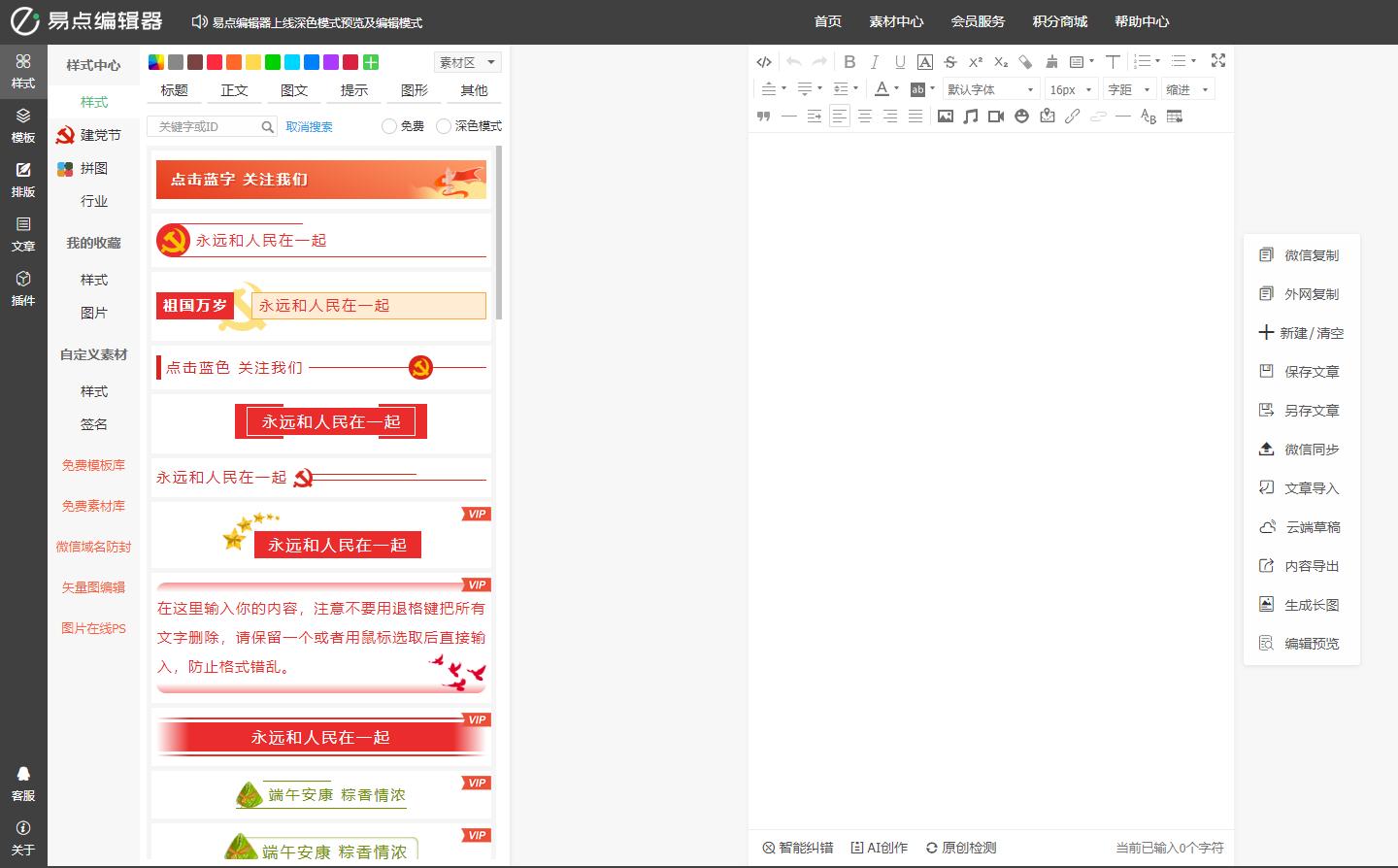Open the 插件 panel in the left sidebar
1398x868 pixels.
coord(22,288)
